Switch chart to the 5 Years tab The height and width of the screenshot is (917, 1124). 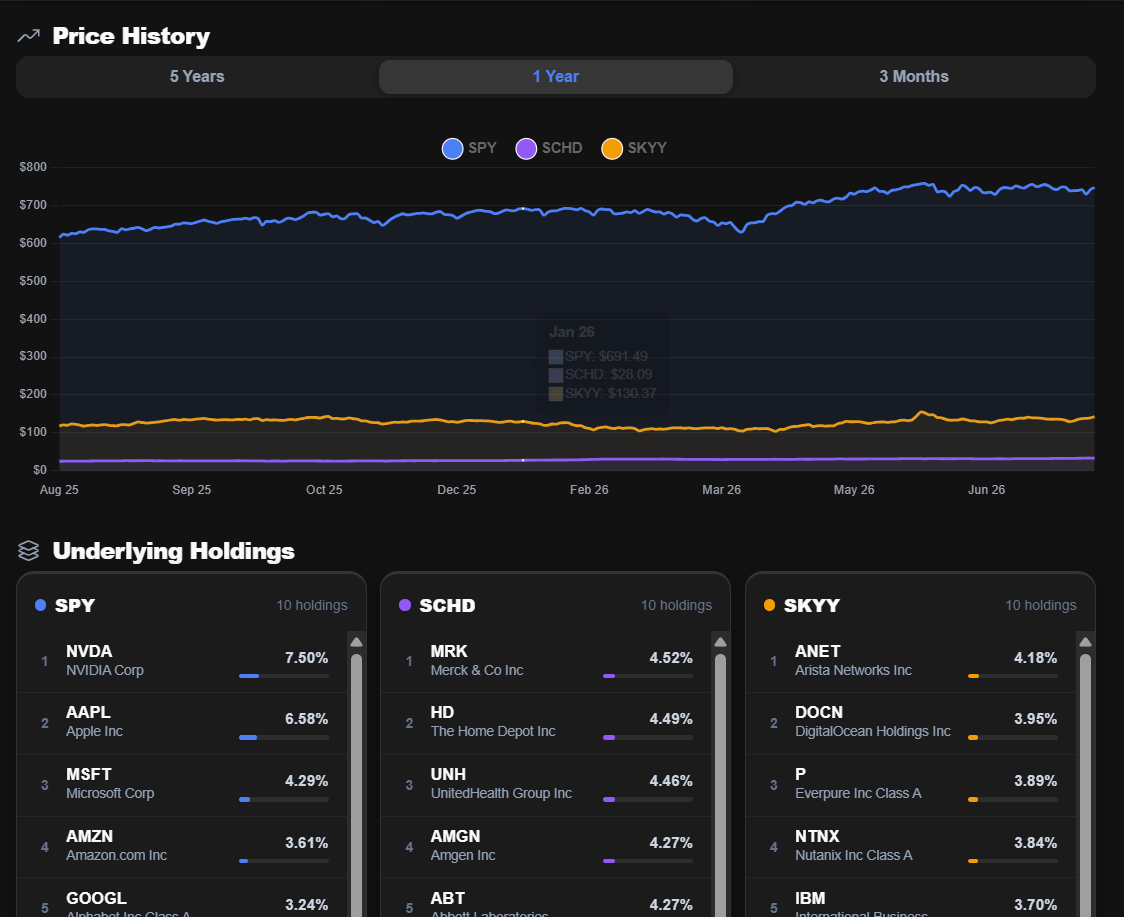[x=197, y=77]
